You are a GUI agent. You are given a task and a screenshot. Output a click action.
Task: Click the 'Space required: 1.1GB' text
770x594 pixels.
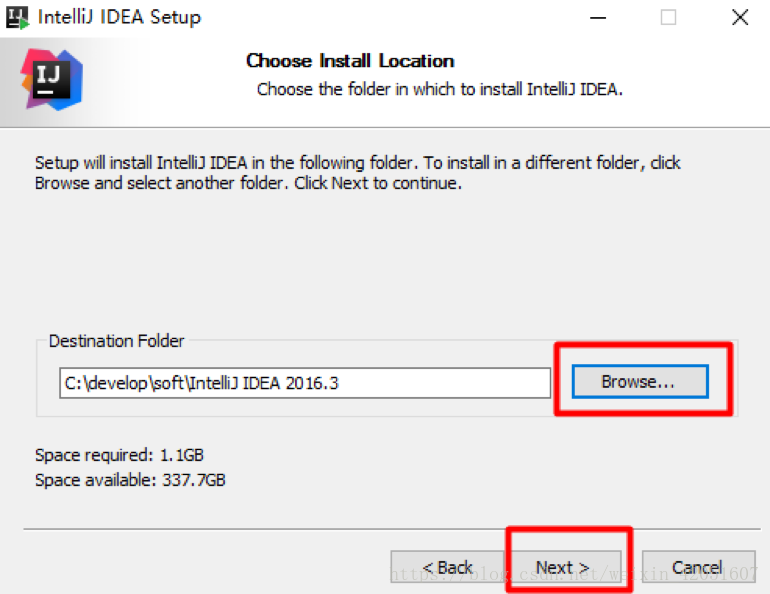pos(119,456)
